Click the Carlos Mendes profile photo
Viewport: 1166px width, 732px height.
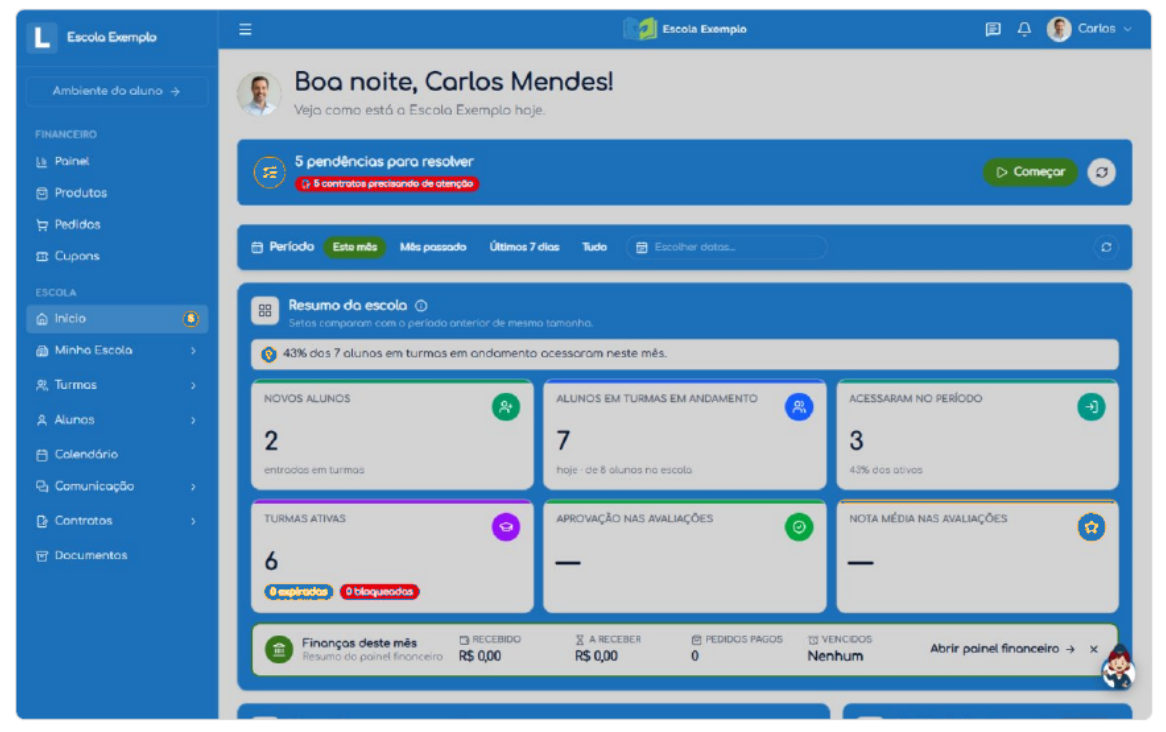[x=259, y=94]
